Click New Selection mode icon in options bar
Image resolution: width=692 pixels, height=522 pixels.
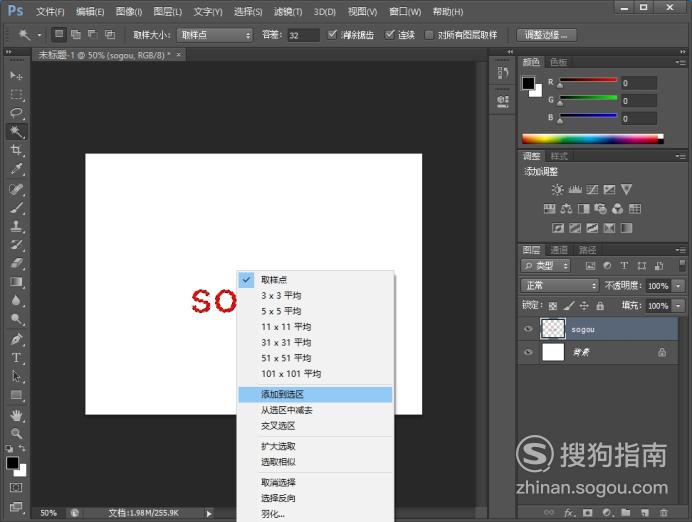pos(59,34)
